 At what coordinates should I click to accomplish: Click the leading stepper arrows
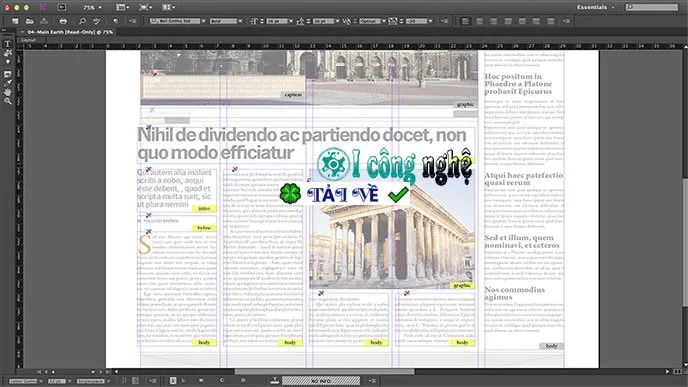coord(308,21)
